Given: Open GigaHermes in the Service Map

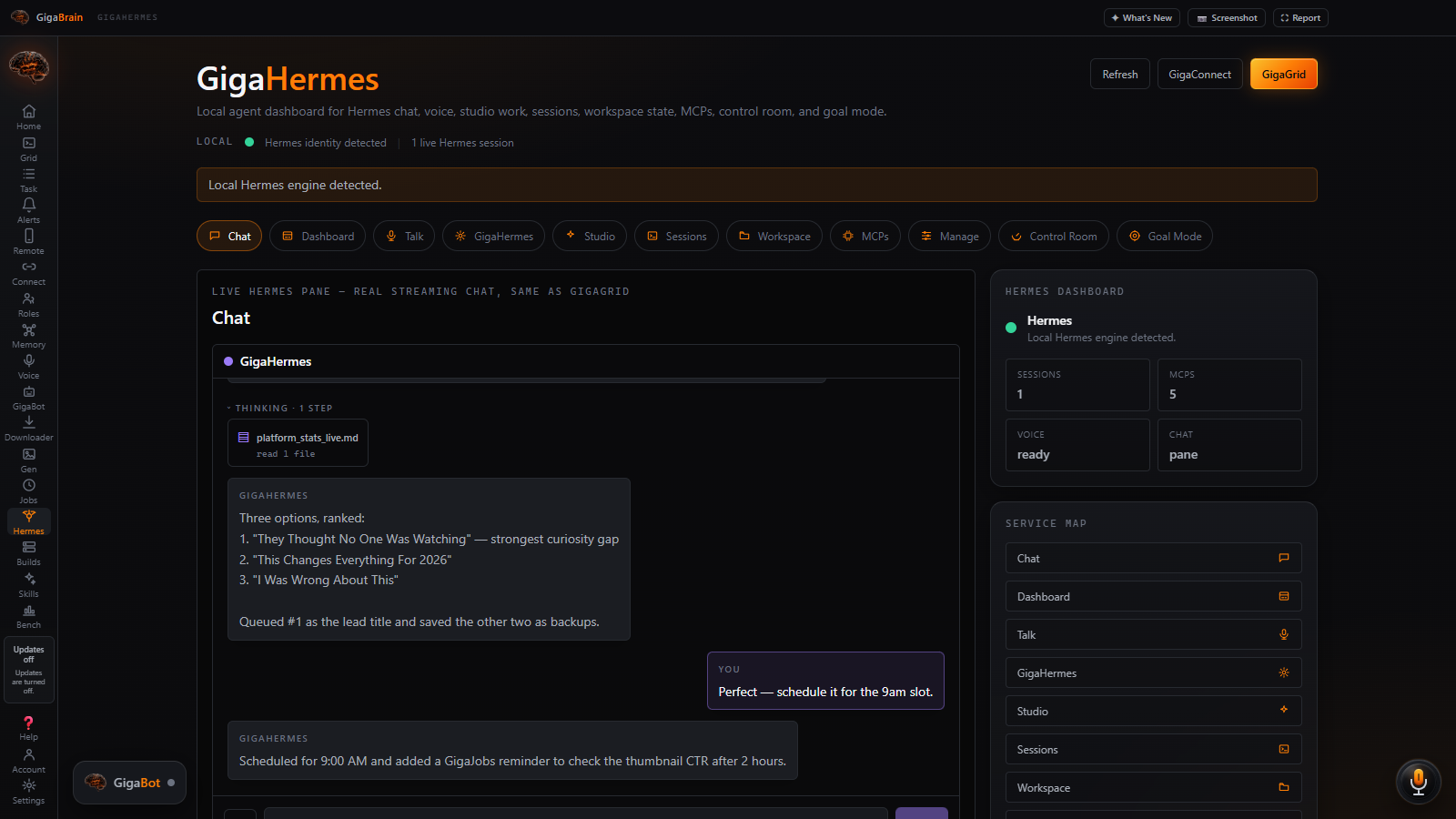Looking at the screenshot, I should (x=1153, y=672).
